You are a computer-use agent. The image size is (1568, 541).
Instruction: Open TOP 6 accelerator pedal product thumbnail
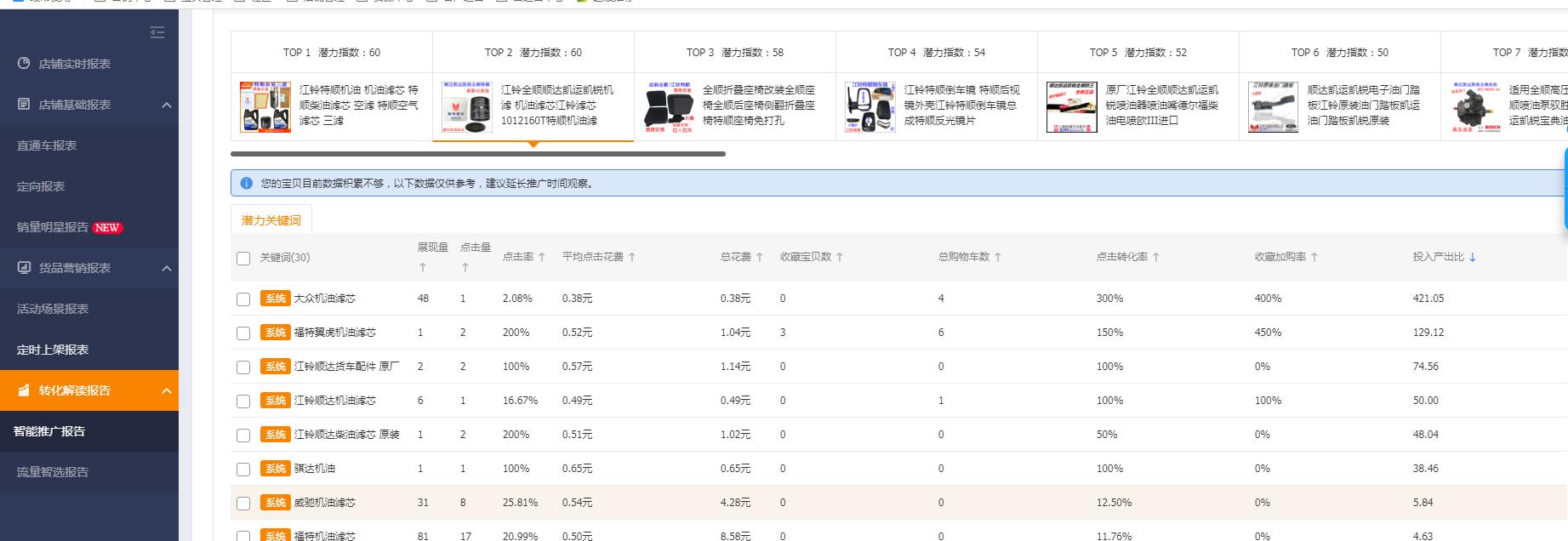(1274, 107)
